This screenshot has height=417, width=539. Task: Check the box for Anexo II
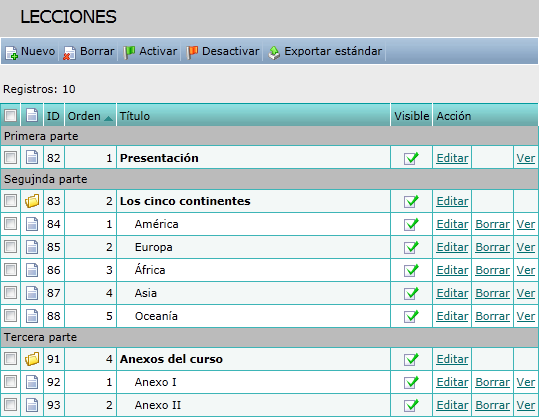click(x=10, y=405)
